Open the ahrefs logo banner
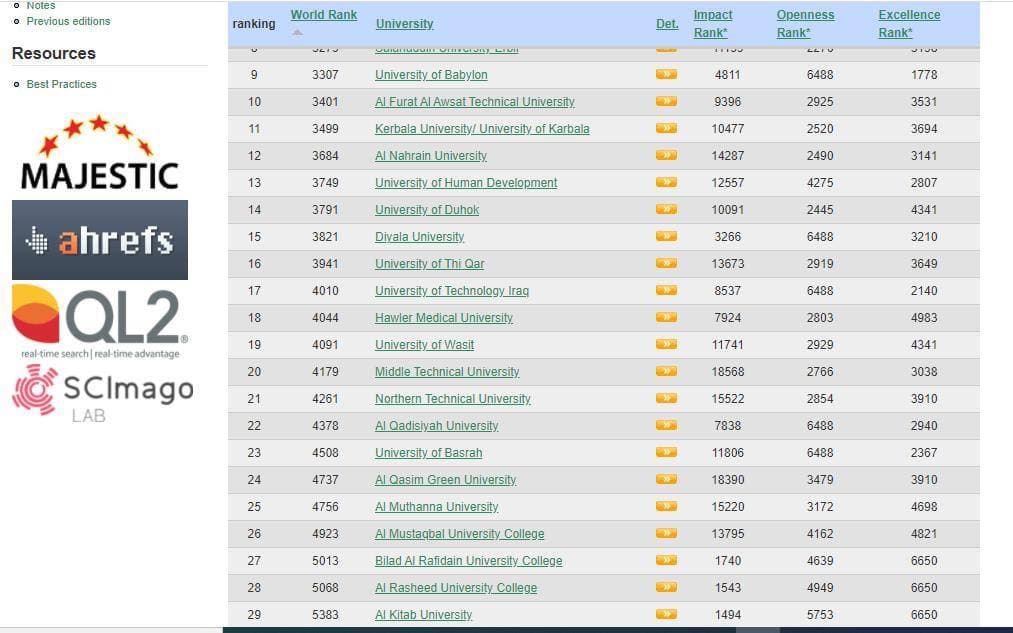The height and width of the screenshot is (633, 1013). click(99, 240)
